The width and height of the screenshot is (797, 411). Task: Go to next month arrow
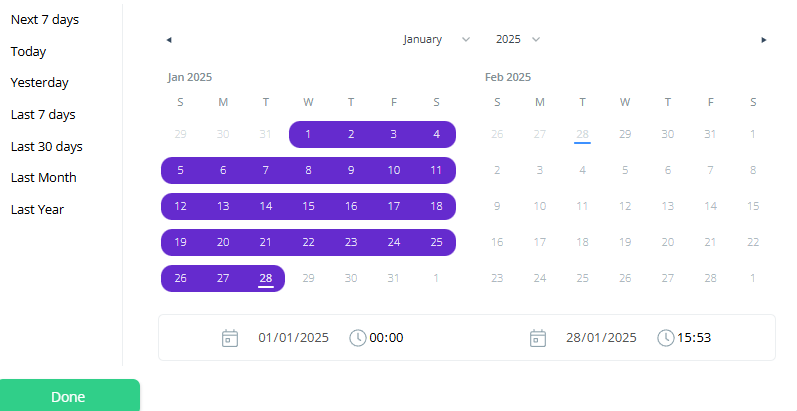point(764,40)
